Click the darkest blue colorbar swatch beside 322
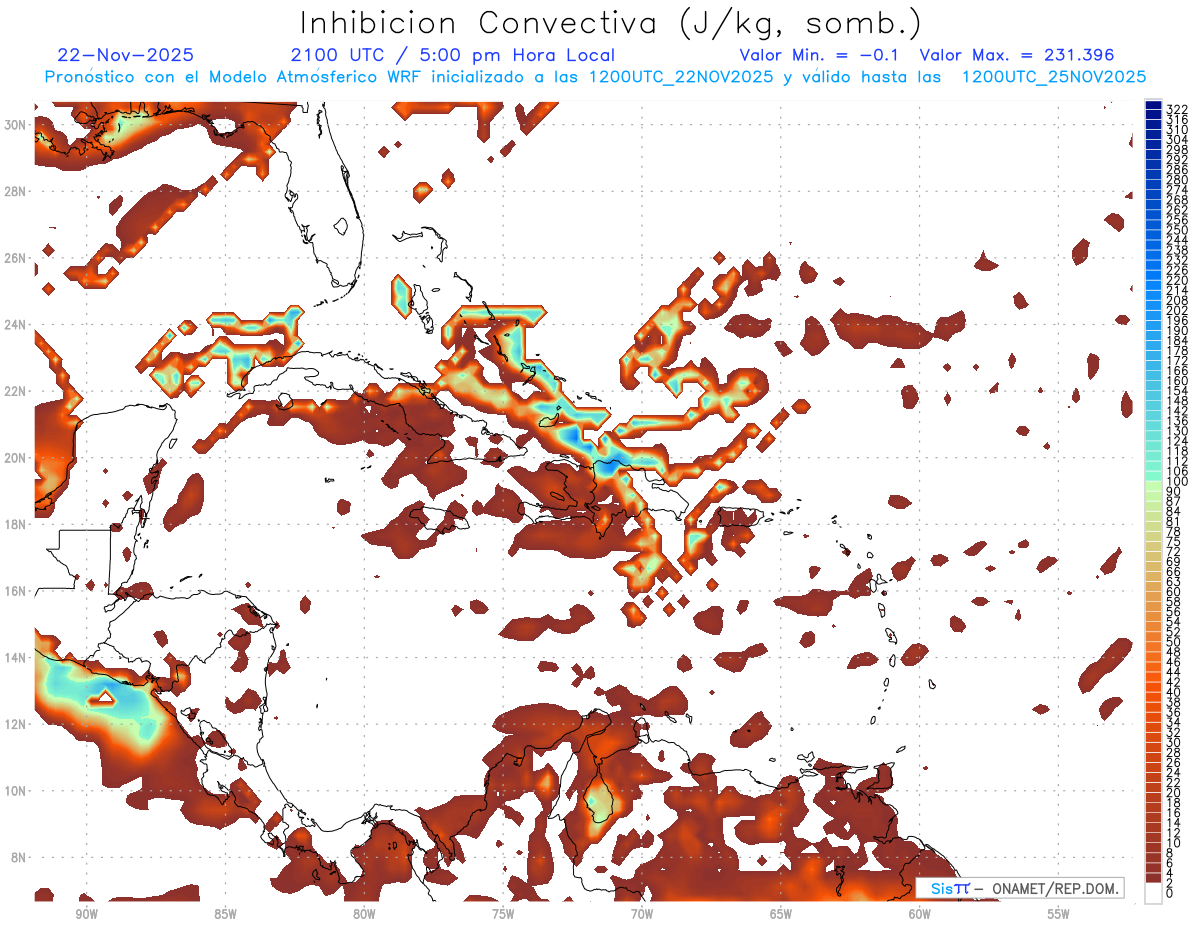This screenshot has width=1200, height=927. 1153,106
